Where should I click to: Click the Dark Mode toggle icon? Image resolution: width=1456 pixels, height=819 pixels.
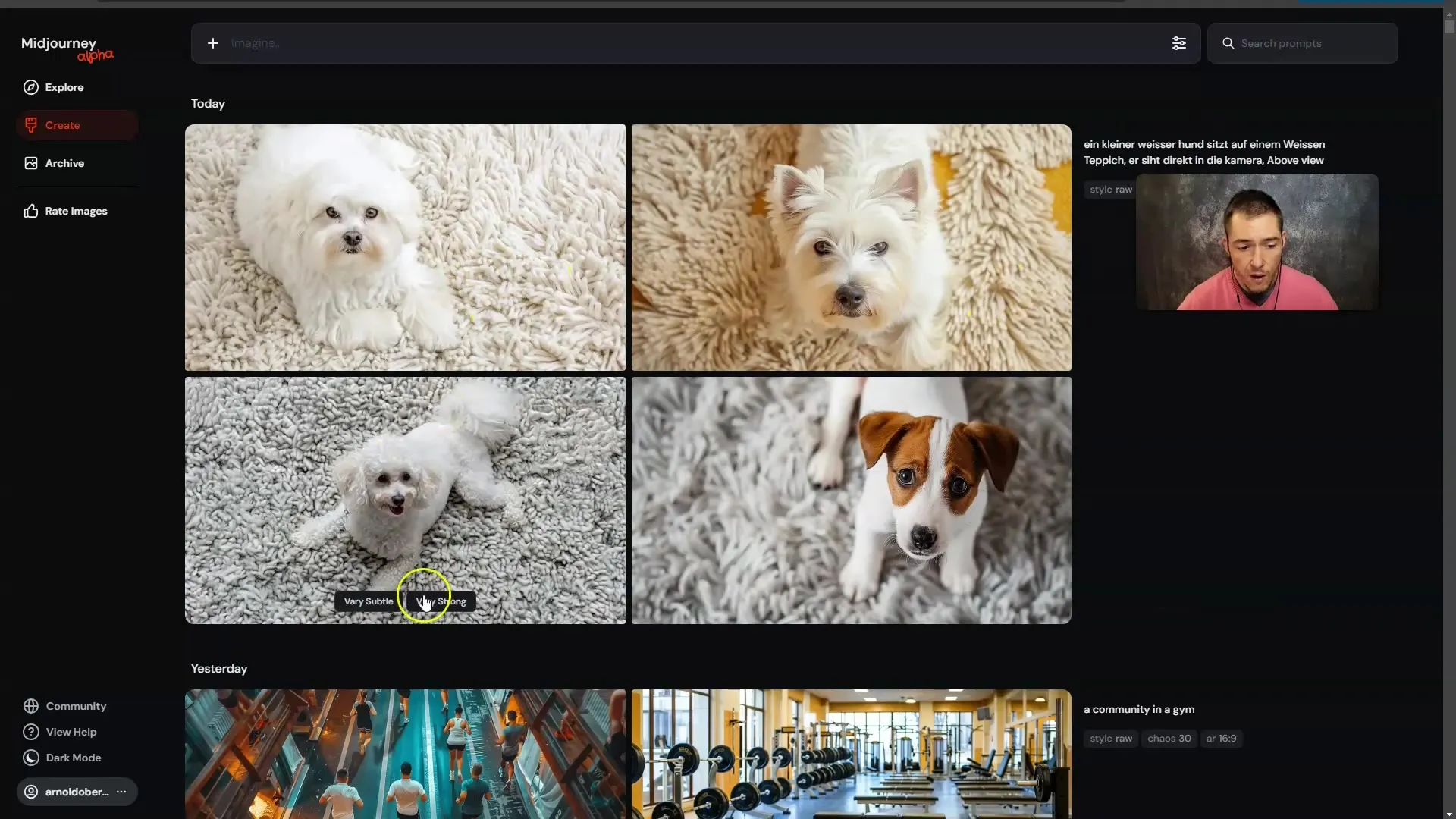coord(30,758)
